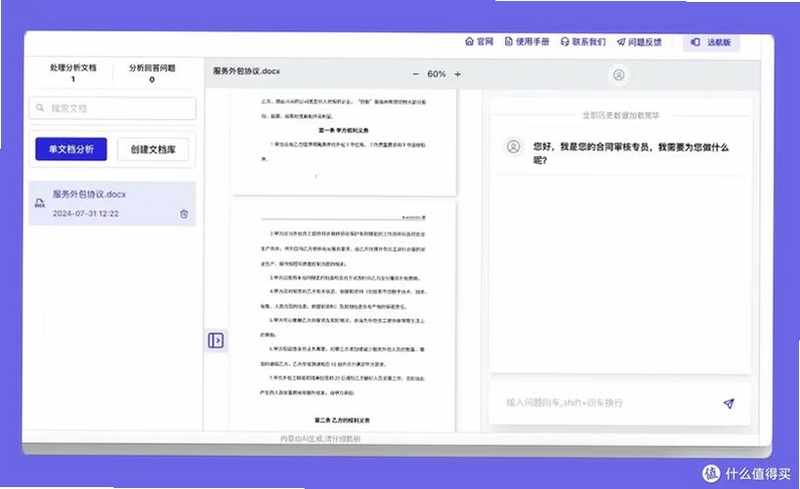Click the assistant greeting message

631,153
